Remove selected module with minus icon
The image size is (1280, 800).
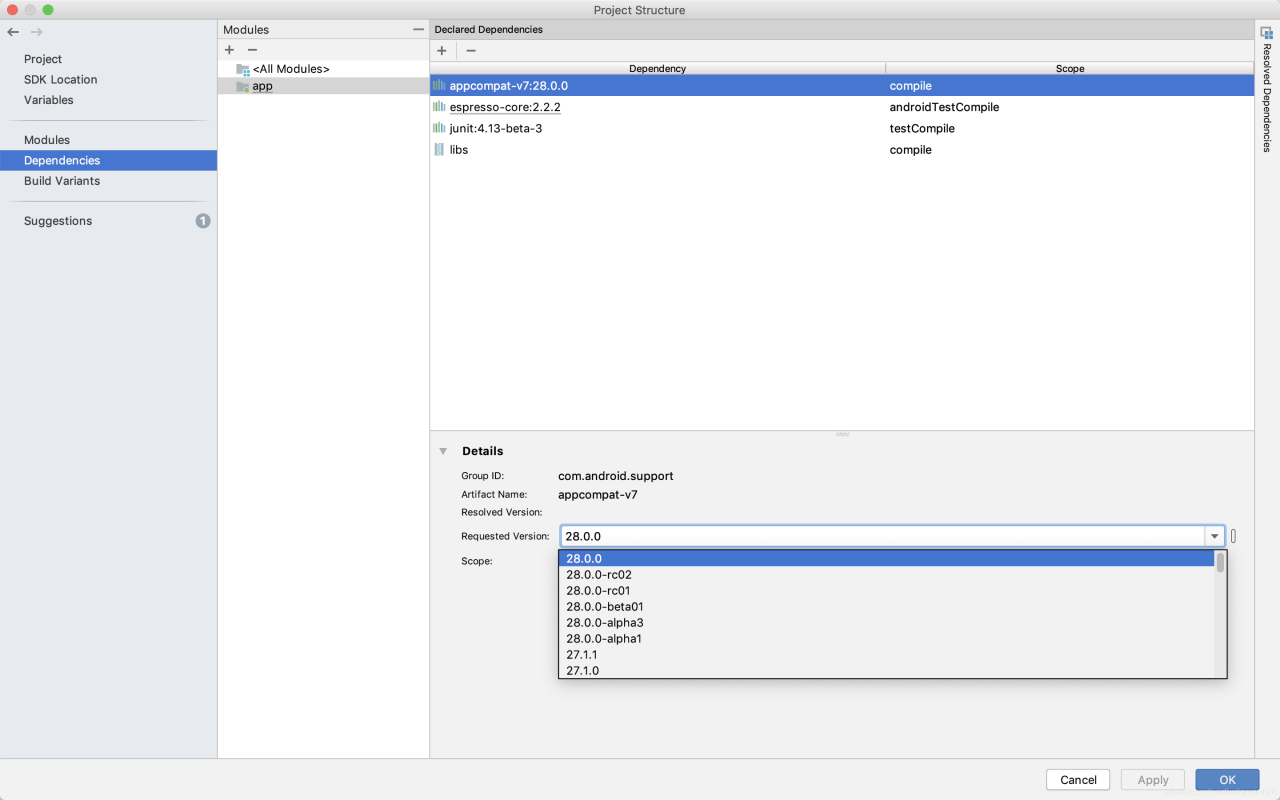[x=252, y=50]
